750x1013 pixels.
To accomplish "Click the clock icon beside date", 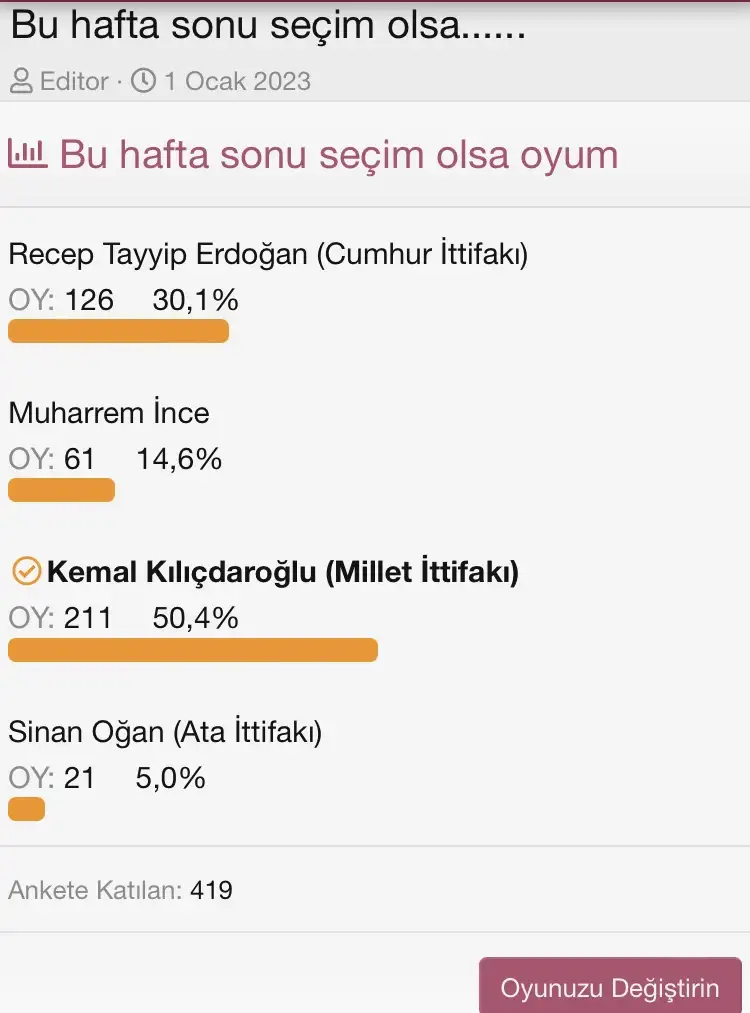I will click(x=144, y=80).
